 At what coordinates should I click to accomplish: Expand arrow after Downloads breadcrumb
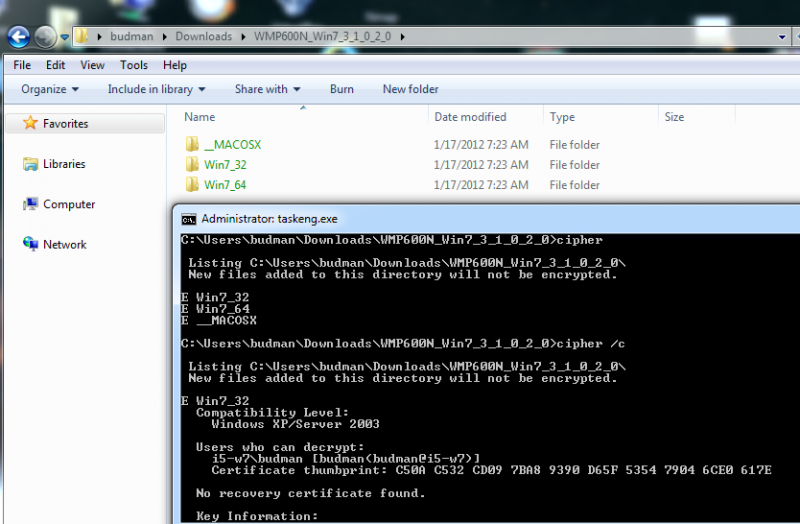(x=243, y=37)
